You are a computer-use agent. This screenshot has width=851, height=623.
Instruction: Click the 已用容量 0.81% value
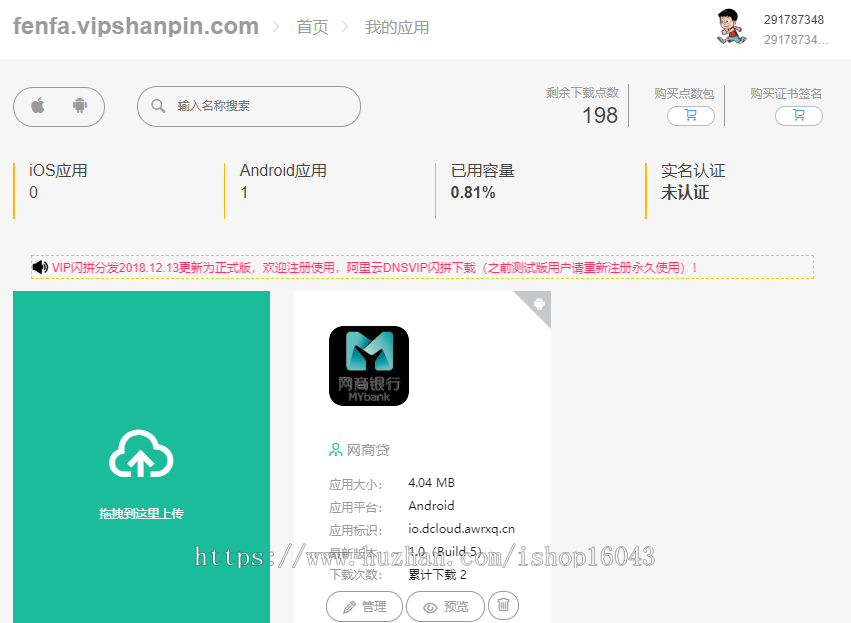click(x=473, y=193)
